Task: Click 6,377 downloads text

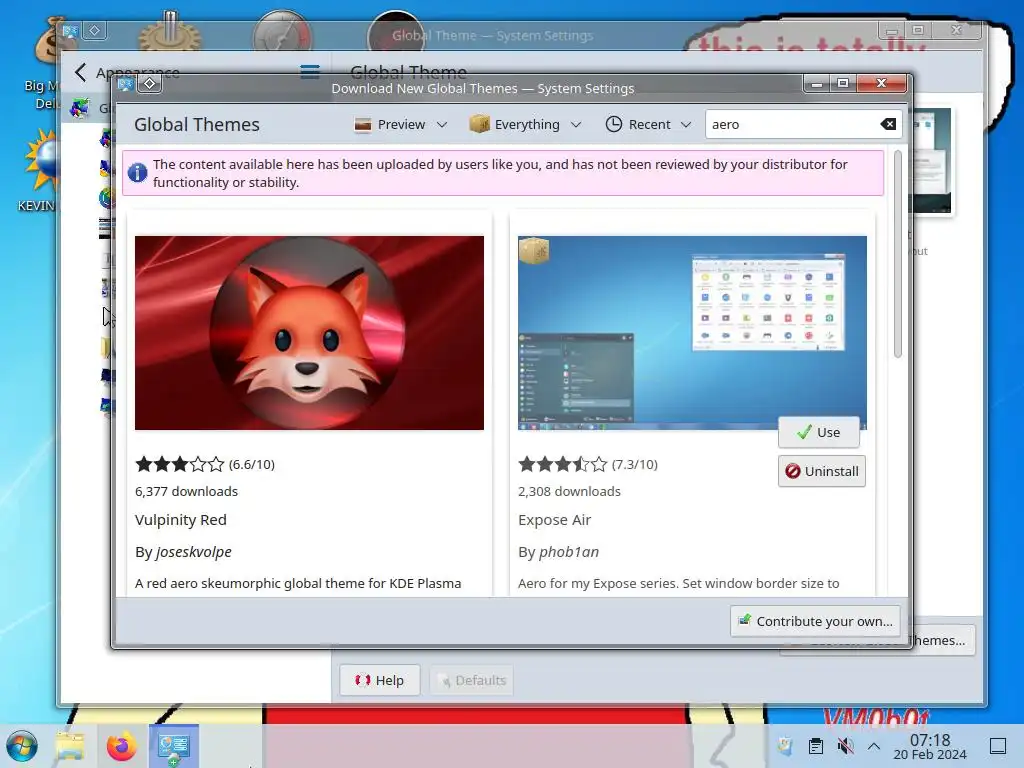Action: coord(187,491)
